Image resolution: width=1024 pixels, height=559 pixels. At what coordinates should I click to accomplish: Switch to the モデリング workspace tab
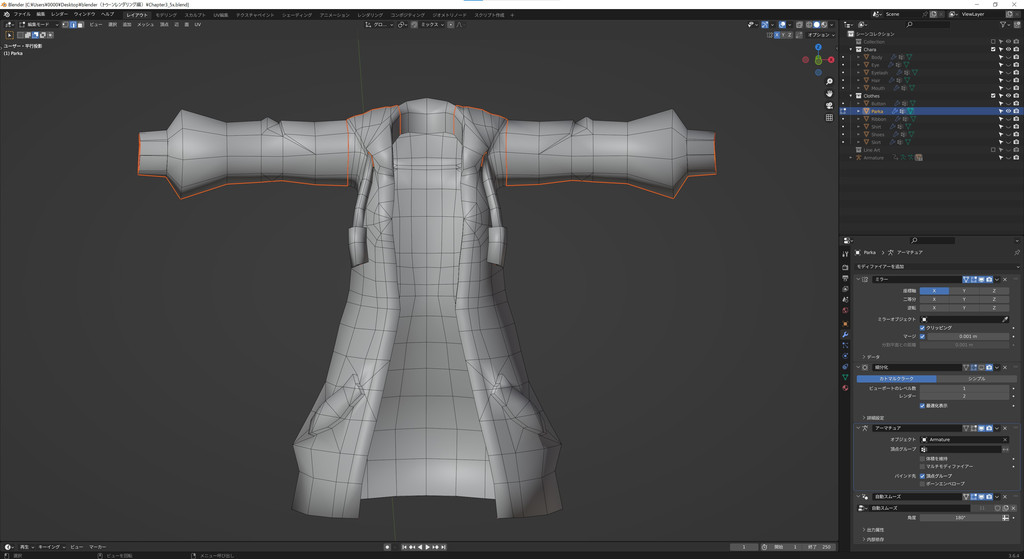click(x=165, y=15)
